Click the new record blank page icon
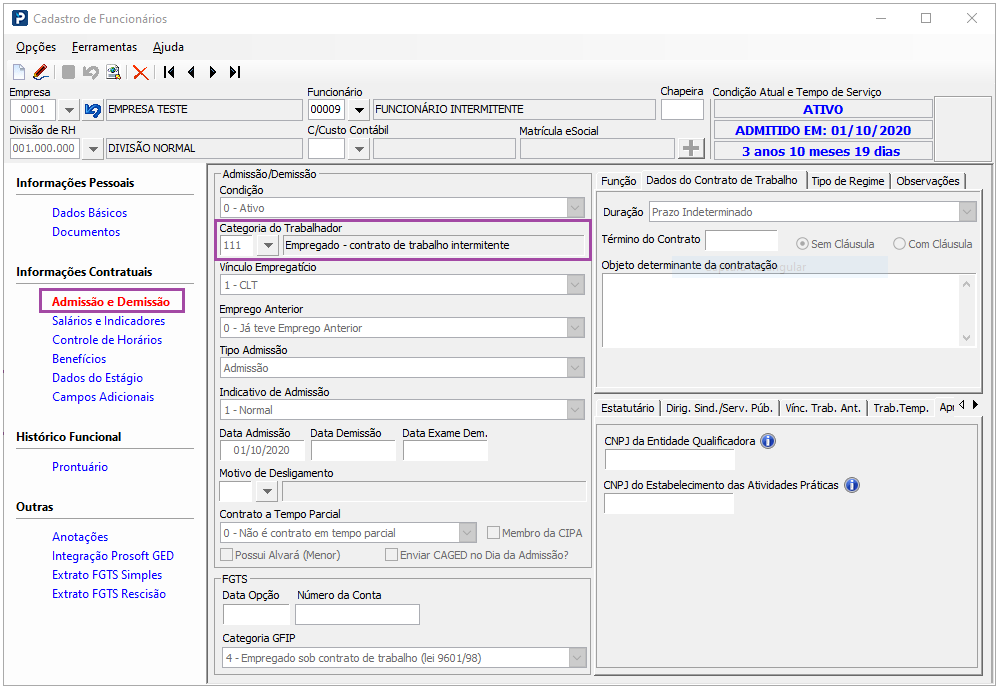 pos(19,72)
